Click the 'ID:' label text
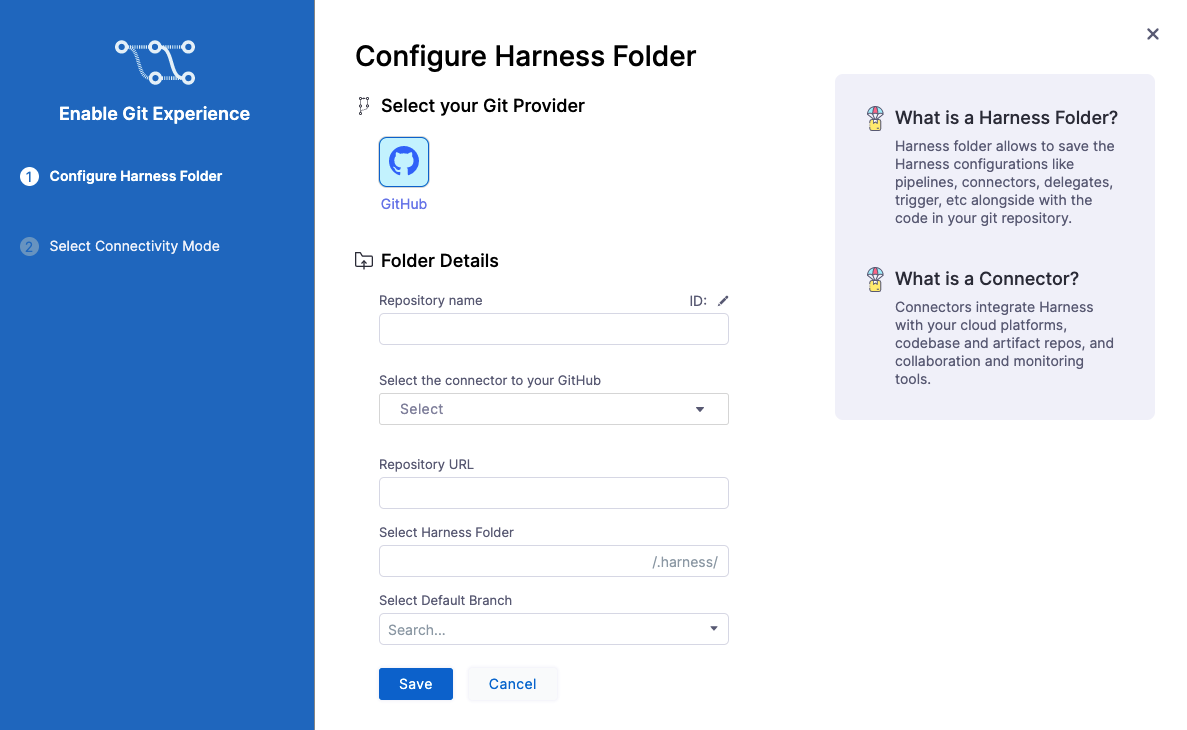The image size is (1187, 730). pyautogui.click(x=698, y=301)
